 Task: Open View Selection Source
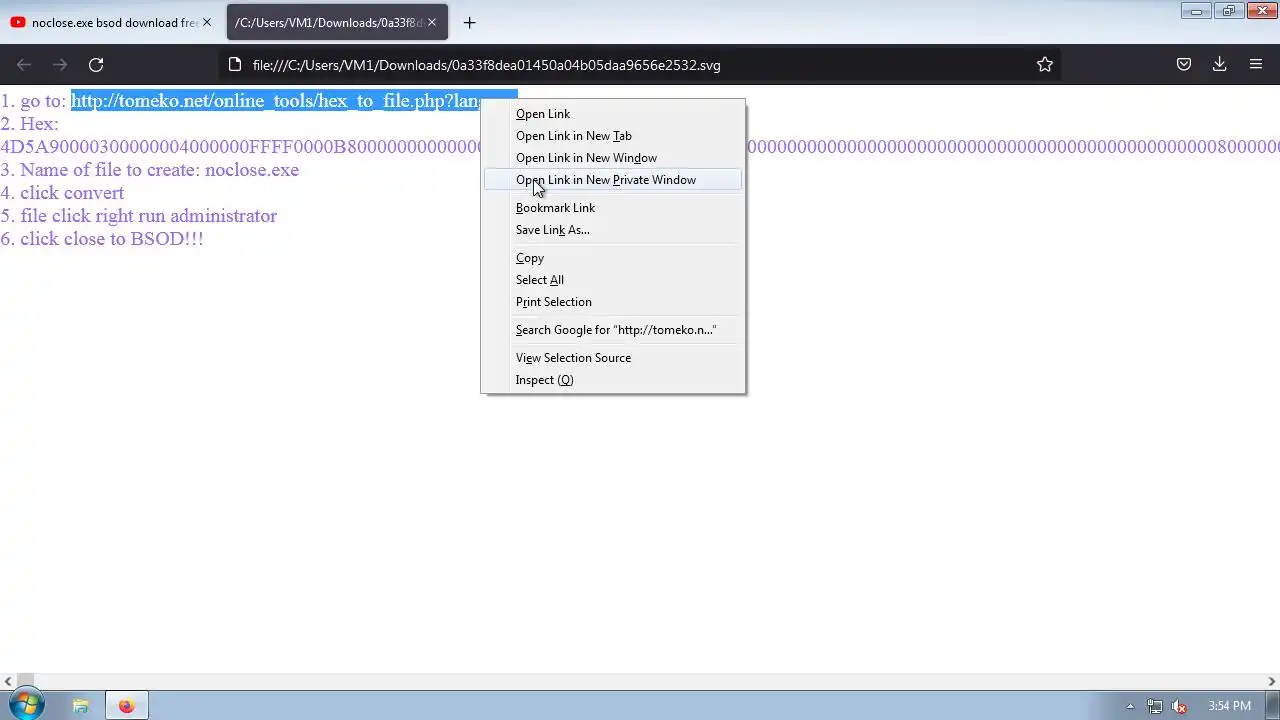pyautogui.click(x=613, y=358)
